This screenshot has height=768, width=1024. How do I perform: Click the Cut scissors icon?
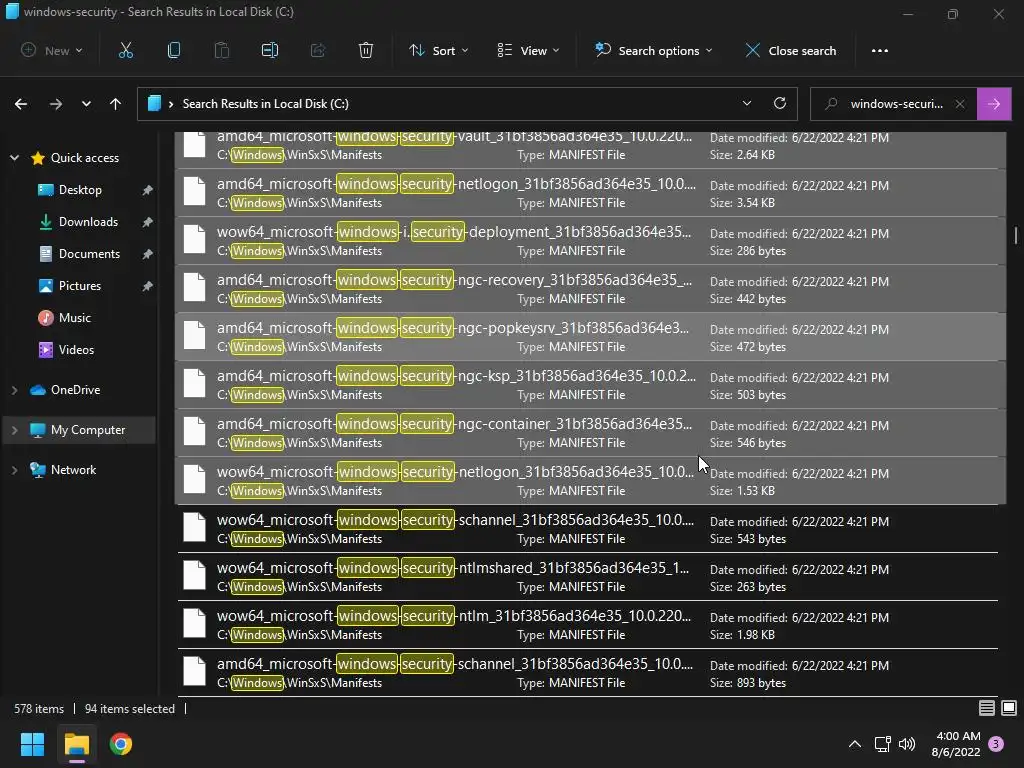(125, 50)
